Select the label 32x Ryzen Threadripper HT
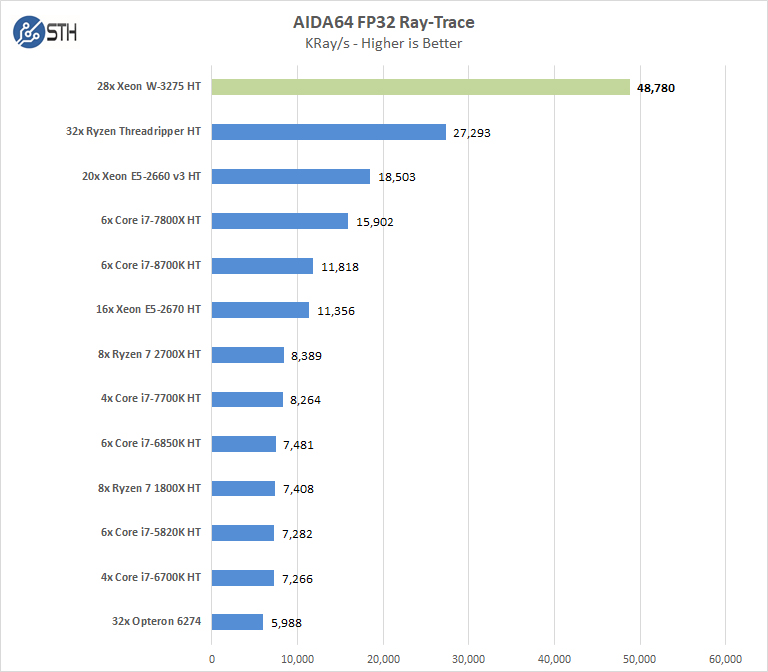 [x=133, y=131]
